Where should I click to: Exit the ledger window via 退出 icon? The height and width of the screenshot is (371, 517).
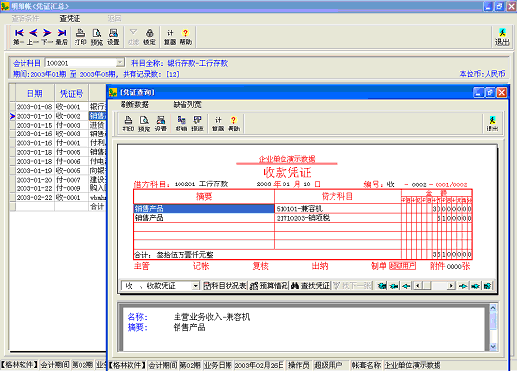502,37
